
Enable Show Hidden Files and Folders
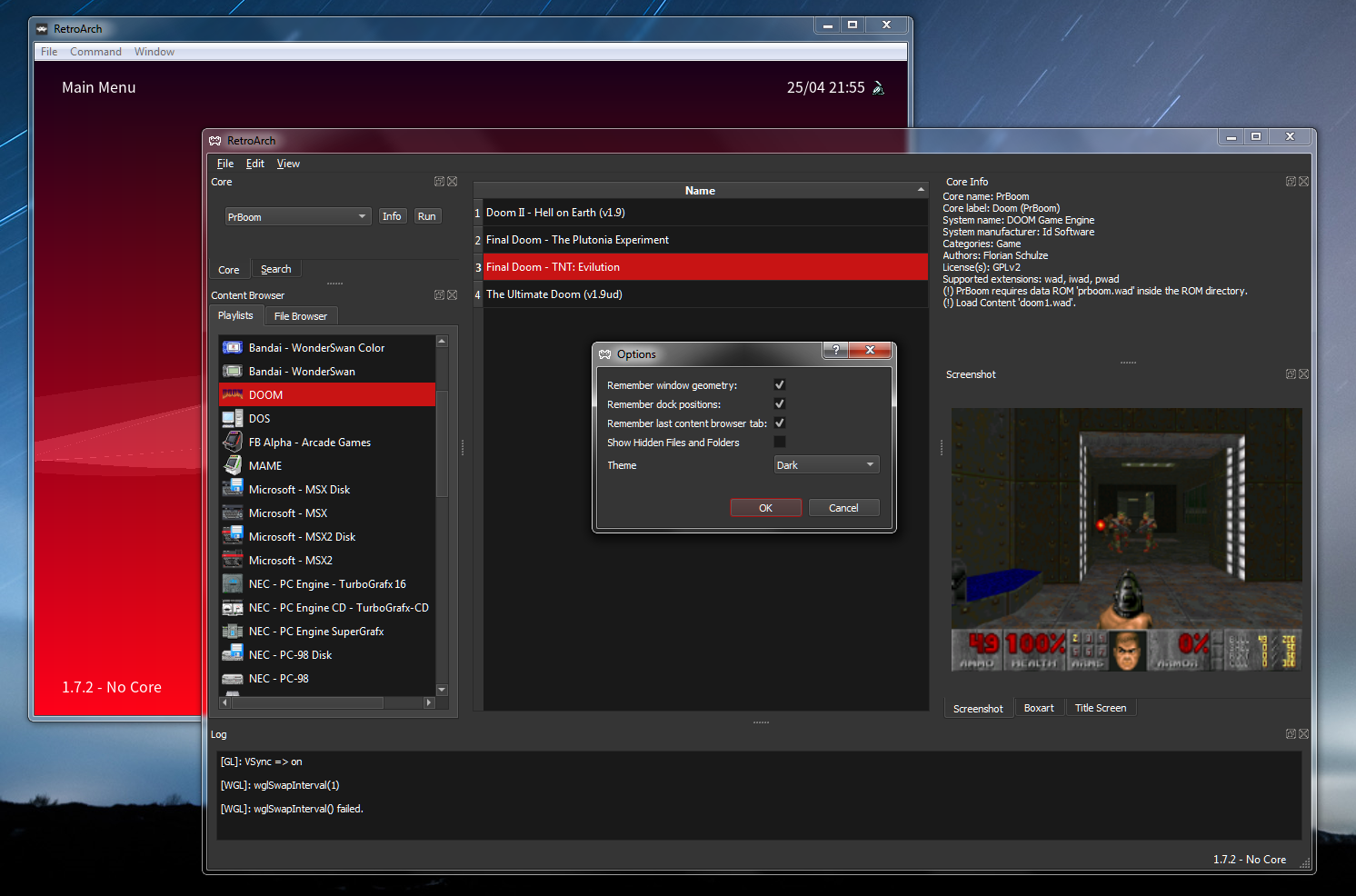779,443
